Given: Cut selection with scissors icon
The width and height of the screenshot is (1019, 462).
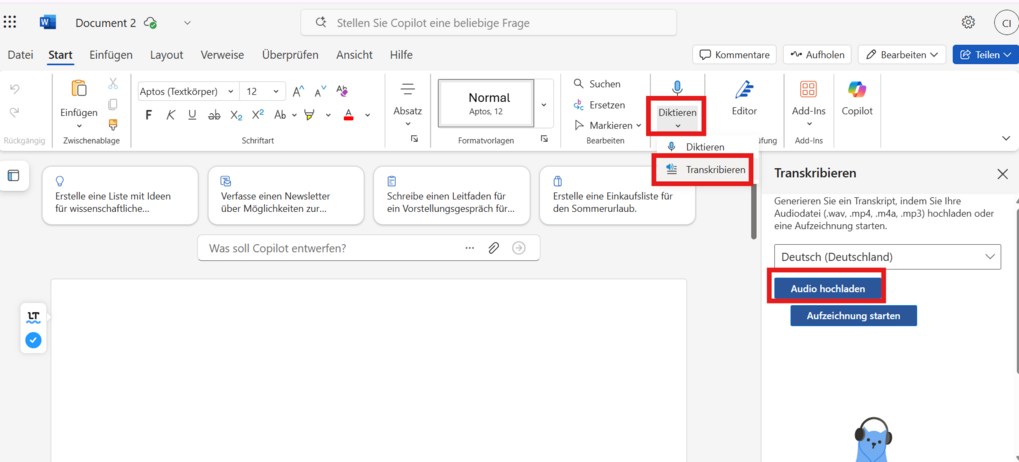Looking at the screenshot, I should click(113, 84).
